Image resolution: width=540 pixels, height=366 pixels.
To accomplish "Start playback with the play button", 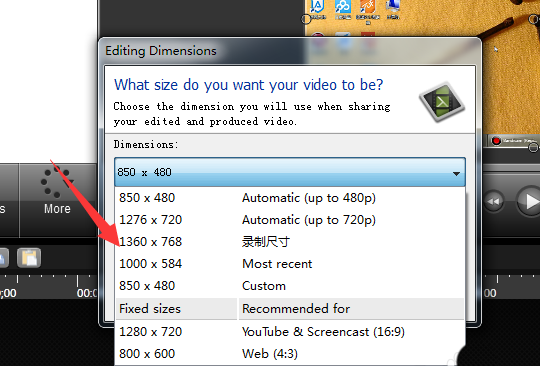I will pos(530,202).
